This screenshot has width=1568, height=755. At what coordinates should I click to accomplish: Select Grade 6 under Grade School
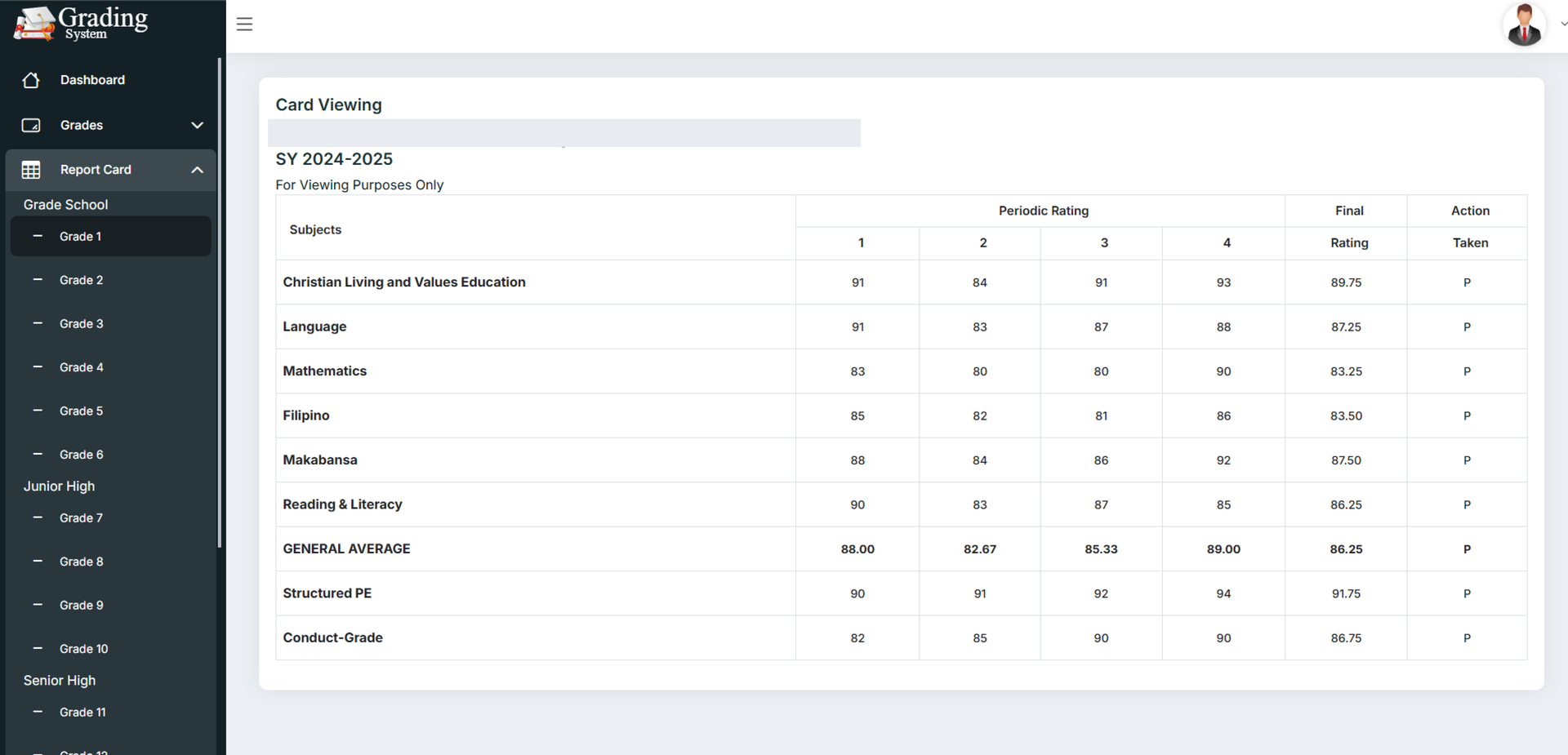click(x=81, y=455)
